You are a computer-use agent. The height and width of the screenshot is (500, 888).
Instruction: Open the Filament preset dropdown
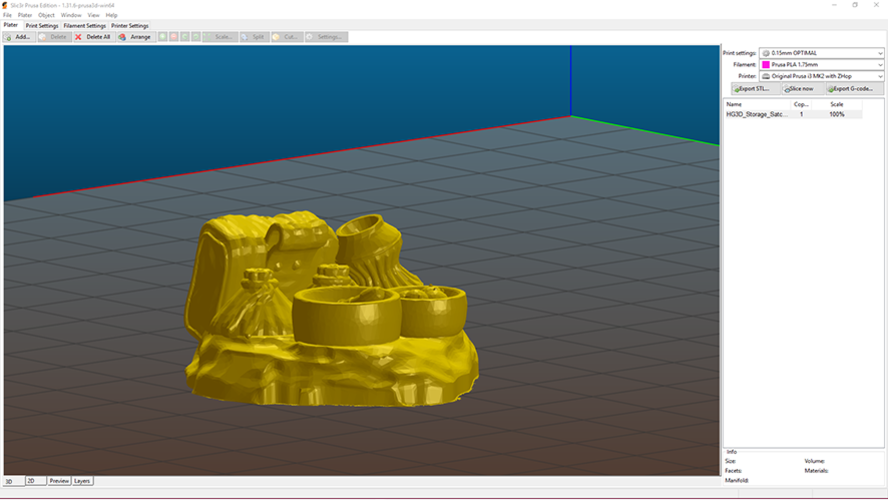tap(821, 65)
